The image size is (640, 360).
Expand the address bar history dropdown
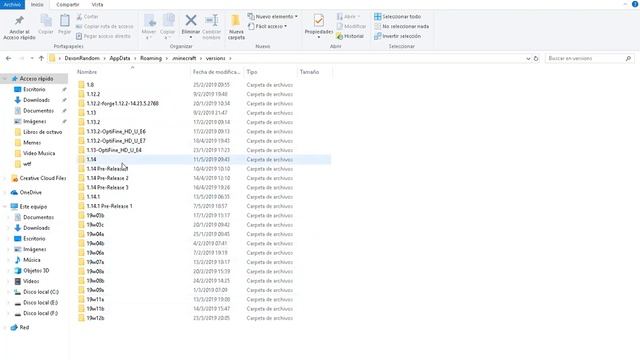point(528,58)
